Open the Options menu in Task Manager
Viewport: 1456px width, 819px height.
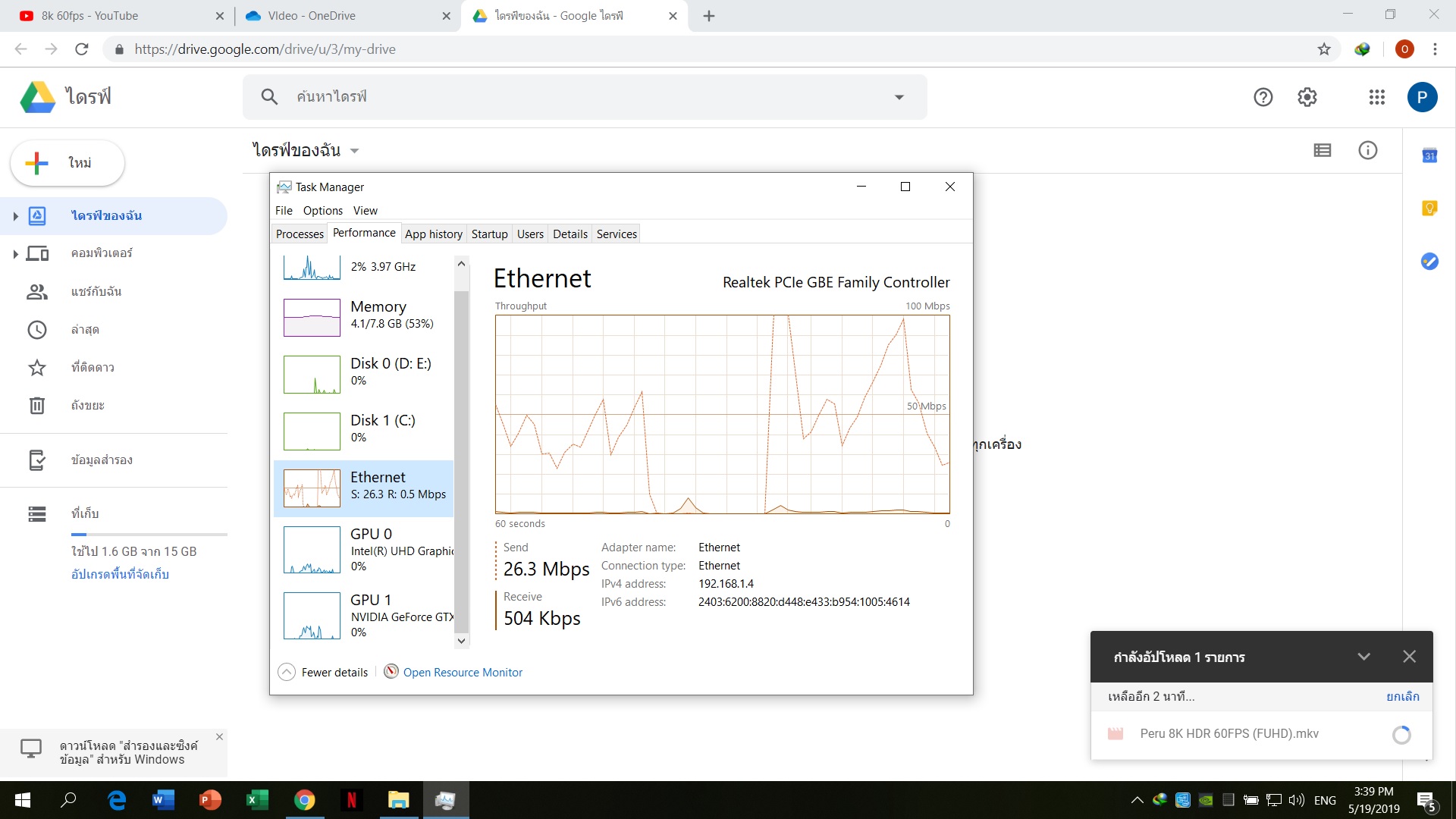(x=323, y=210)
